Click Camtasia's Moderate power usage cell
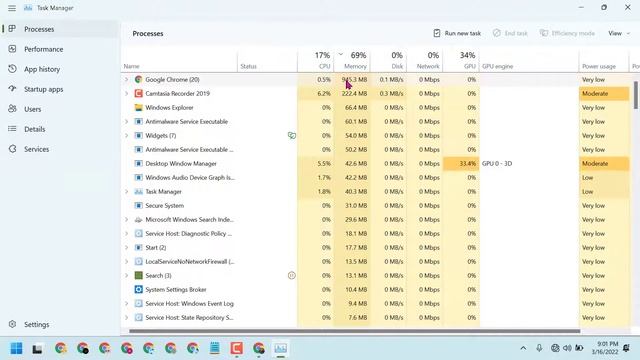 point(604,93)
